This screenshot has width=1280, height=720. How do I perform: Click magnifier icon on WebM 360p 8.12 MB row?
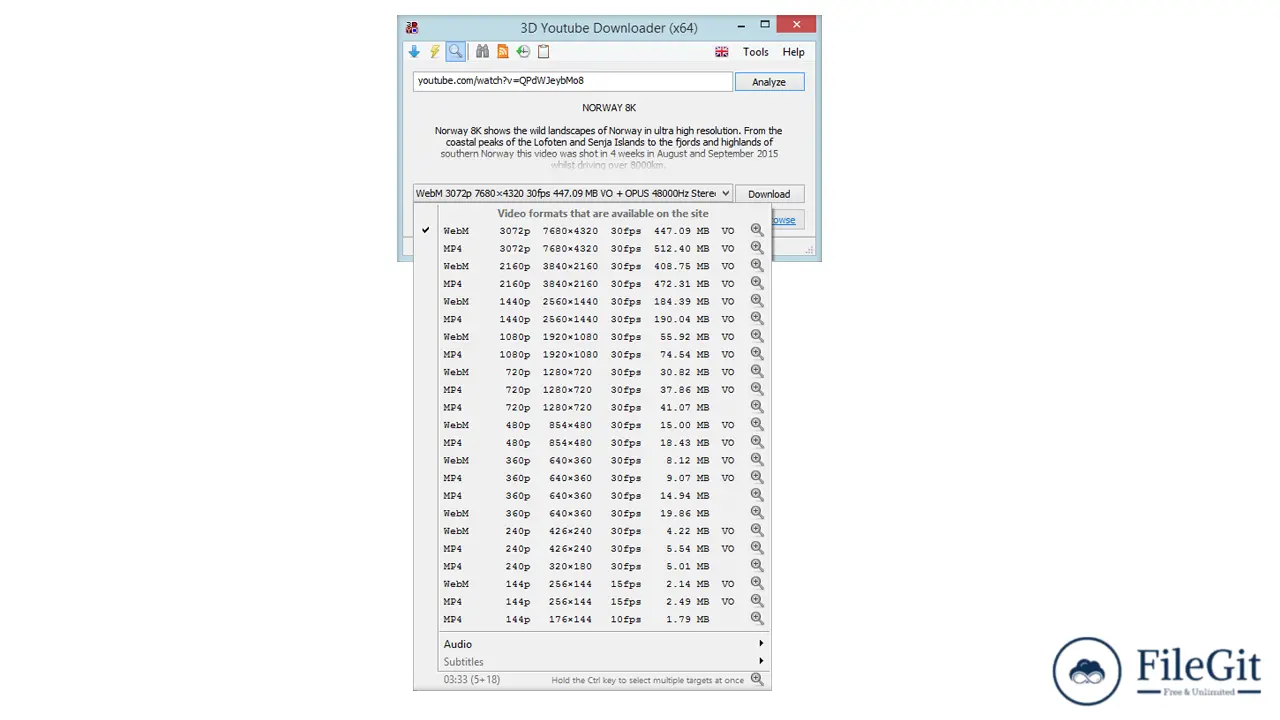757,460
